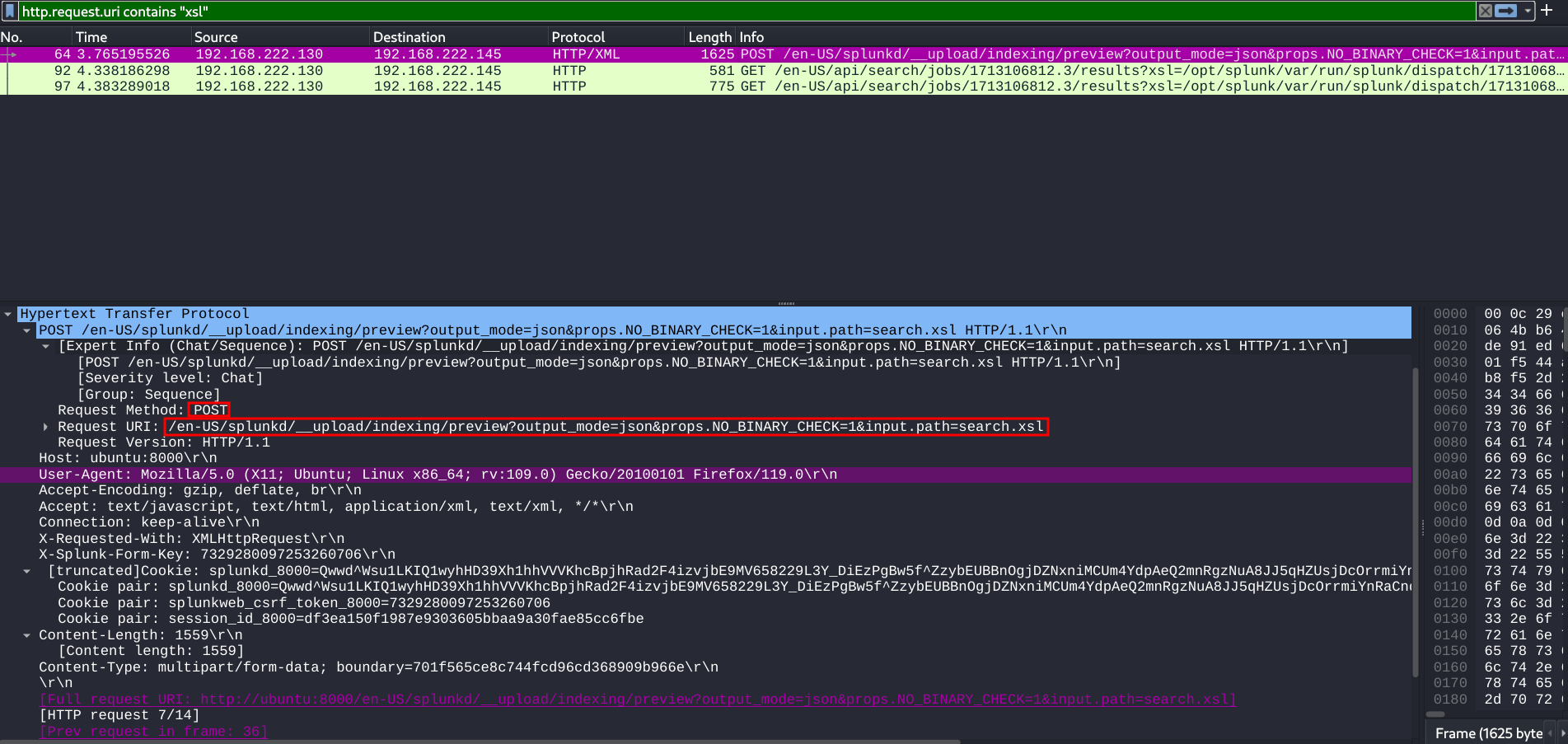Image resolution: width=1568 pixels, height=744 pixels.
Task: Collapse the Hypertext Transfer Protocol tree
Action: coord(8,314)
